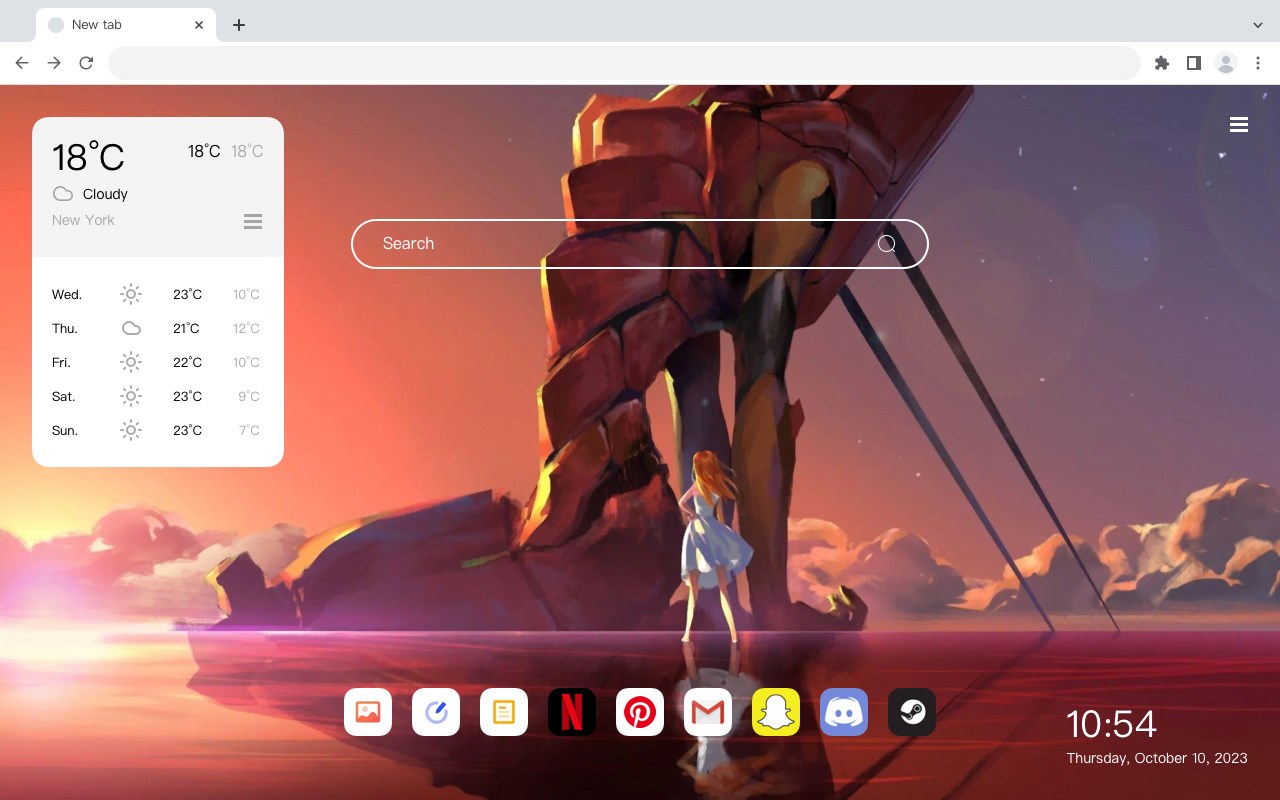Reload the current page

click(x=86, y=63)
